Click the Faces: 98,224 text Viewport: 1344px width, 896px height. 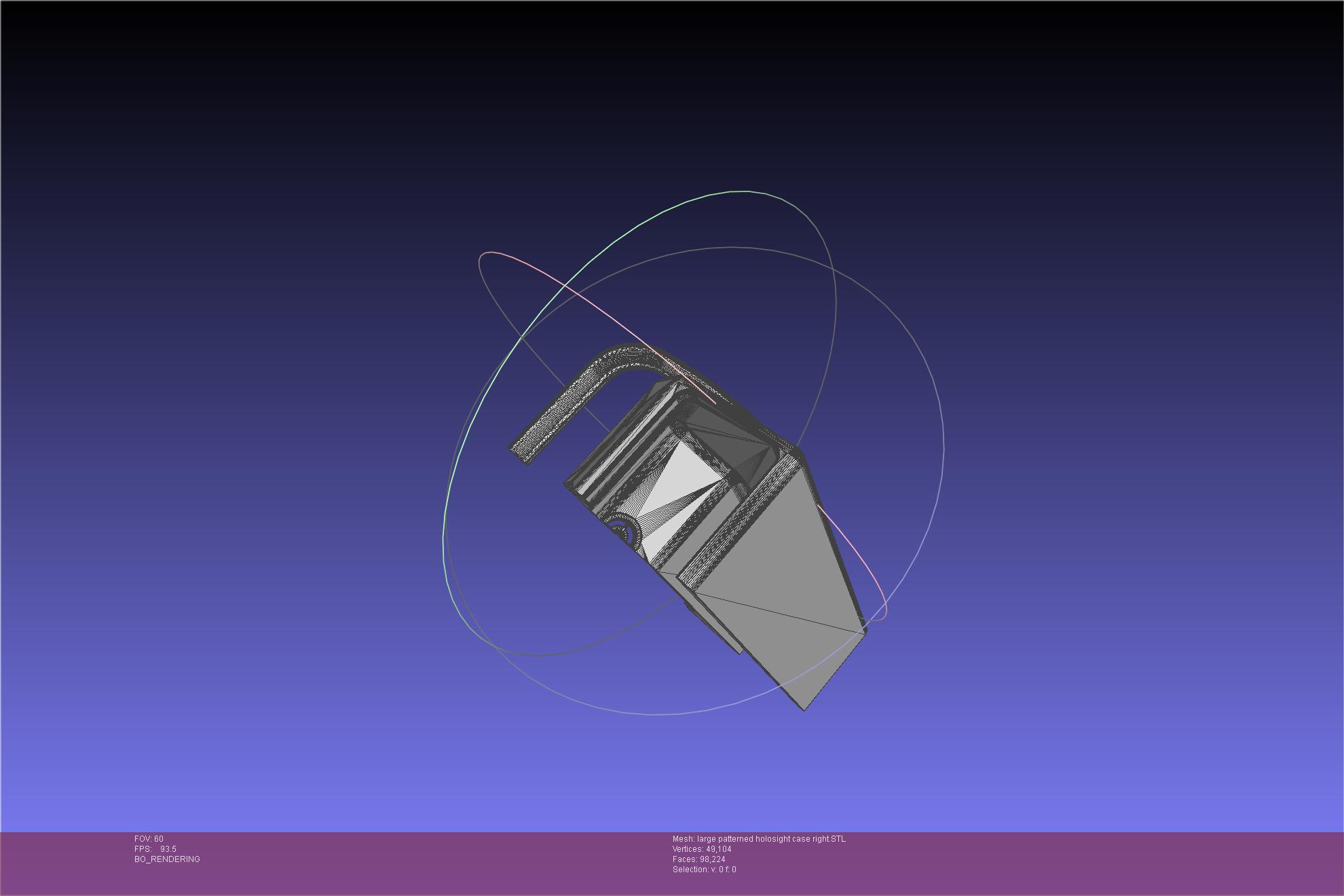pyautogui.click(x=698, y=859)
